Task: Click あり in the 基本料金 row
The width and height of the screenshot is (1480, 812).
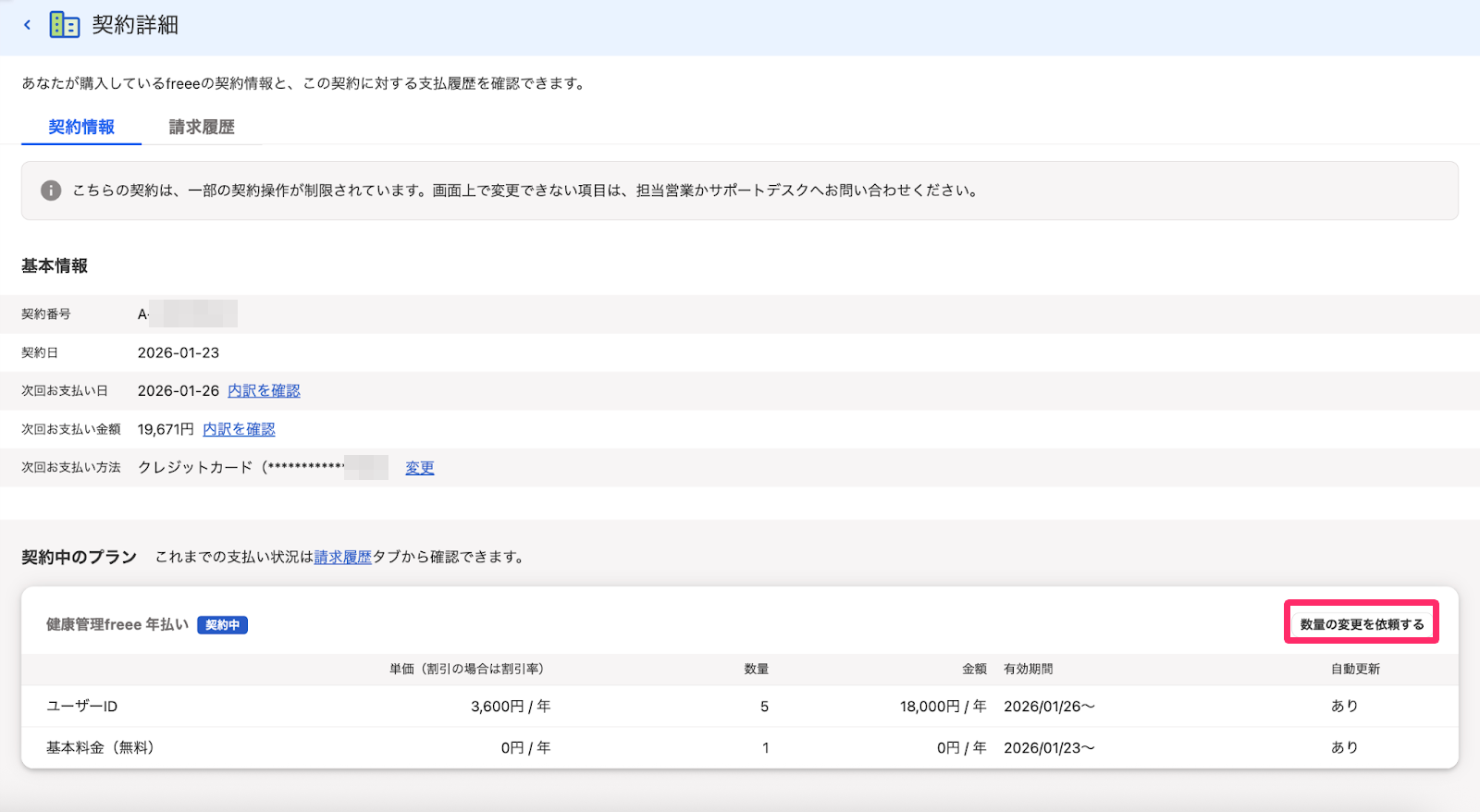Action: 1345,747
